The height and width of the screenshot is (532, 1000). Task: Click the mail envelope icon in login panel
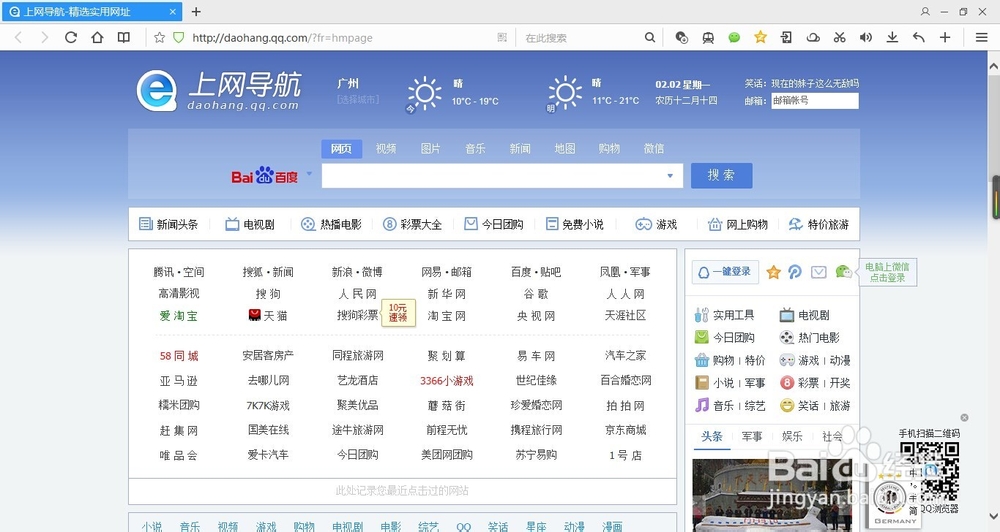coord(819,272)
